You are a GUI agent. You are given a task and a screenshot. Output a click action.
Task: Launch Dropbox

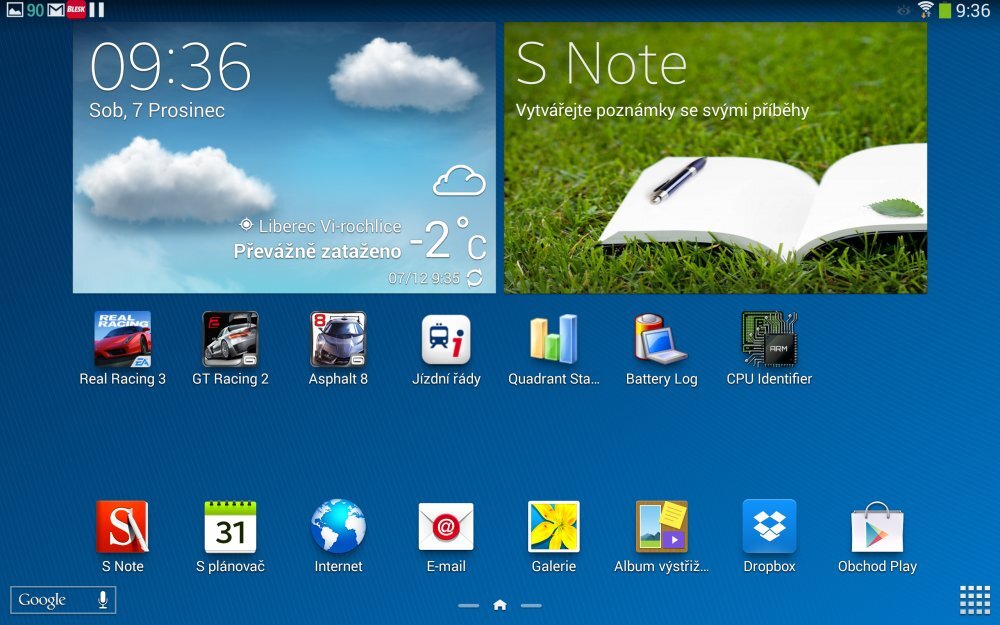pos(769,527)
